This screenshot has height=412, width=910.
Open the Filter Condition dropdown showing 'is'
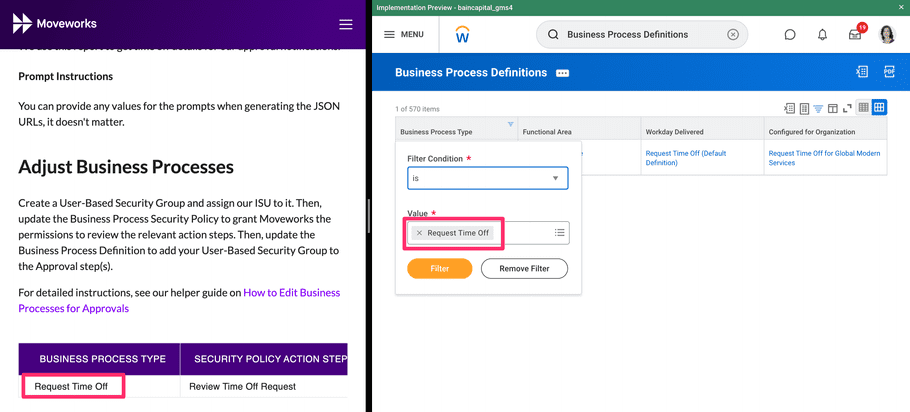click(488, 178)
